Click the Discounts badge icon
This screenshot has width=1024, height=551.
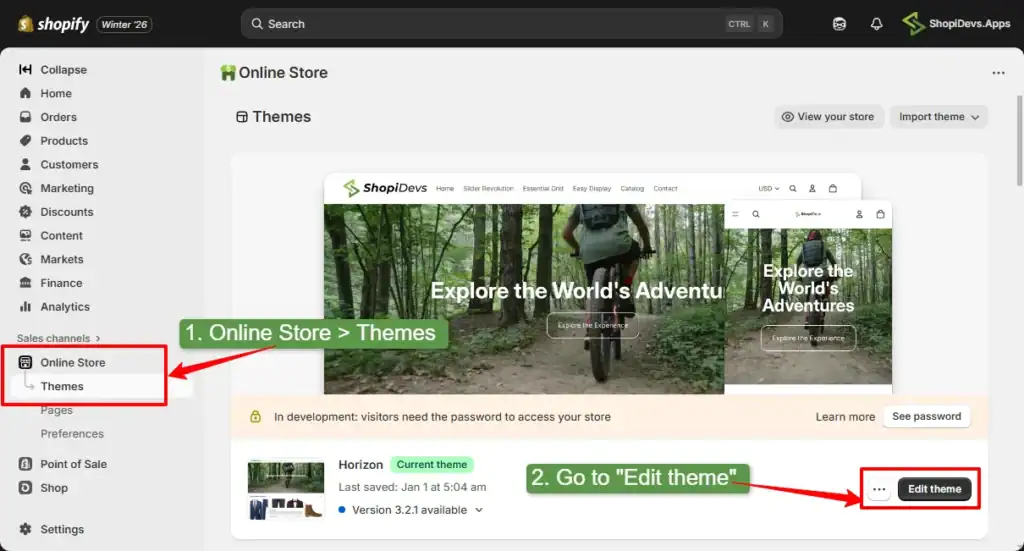pos(25,212)
